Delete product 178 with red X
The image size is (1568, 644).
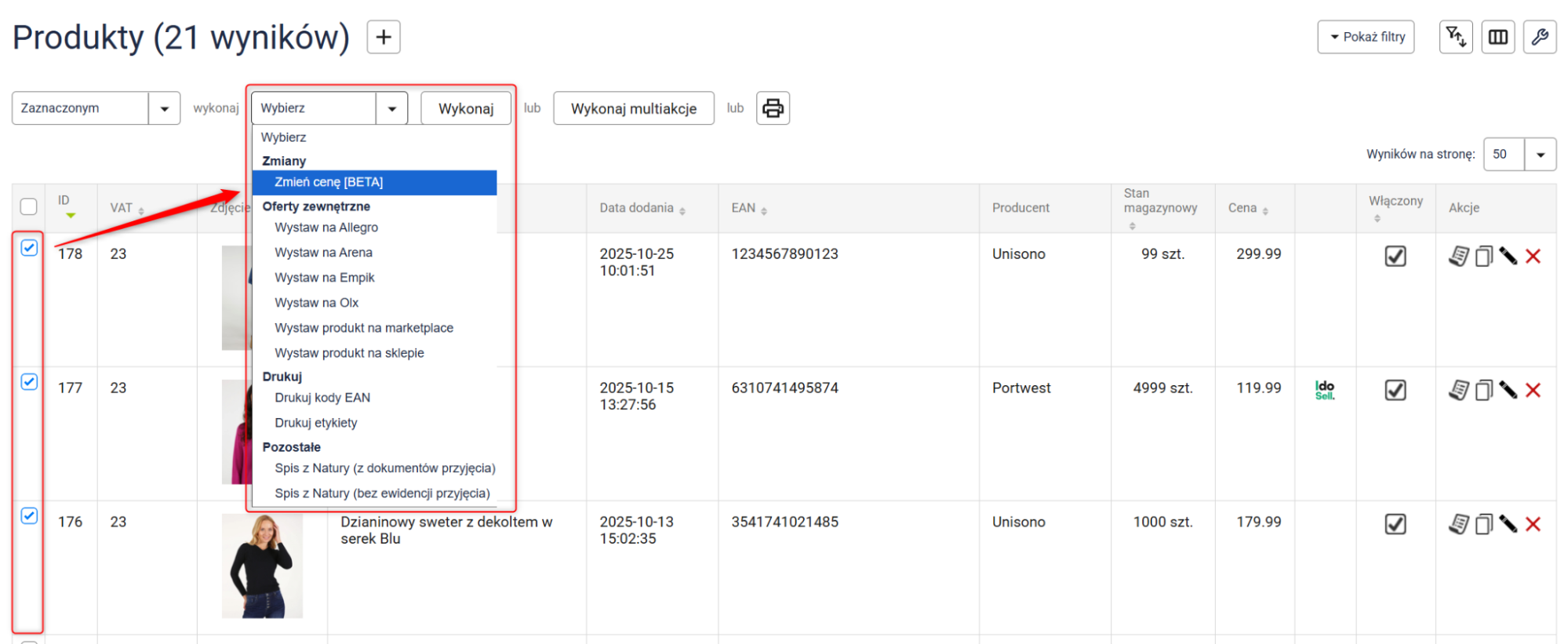[1533, 257]
